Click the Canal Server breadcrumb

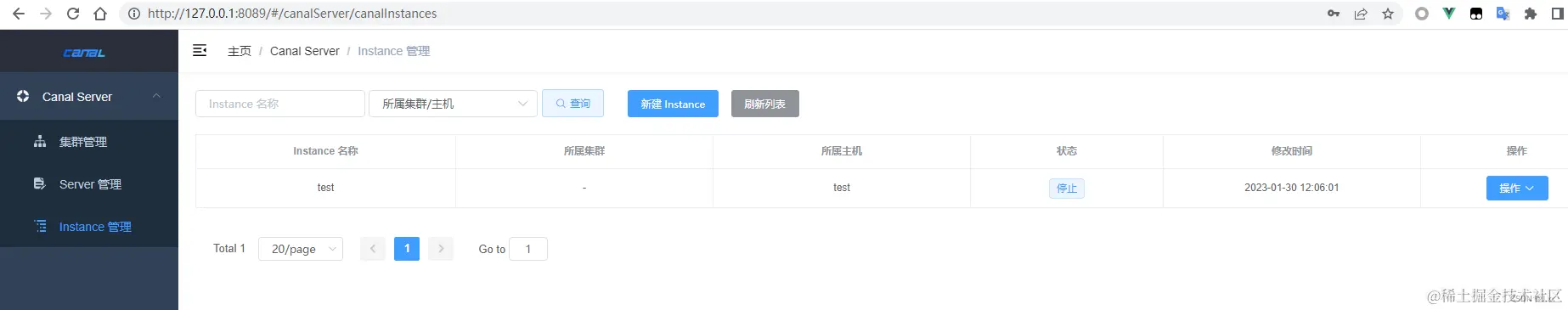[x=305, y=51]
